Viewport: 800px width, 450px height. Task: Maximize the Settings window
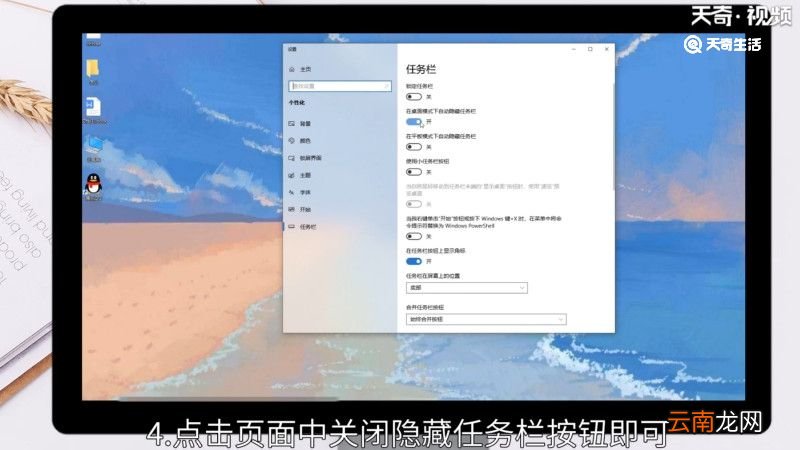pos(590,49)
